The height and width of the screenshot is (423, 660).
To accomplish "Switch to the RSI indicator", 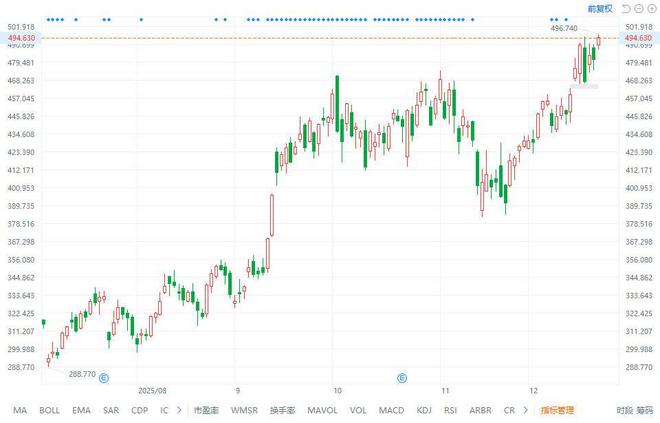I will click(x=451, y=410).
